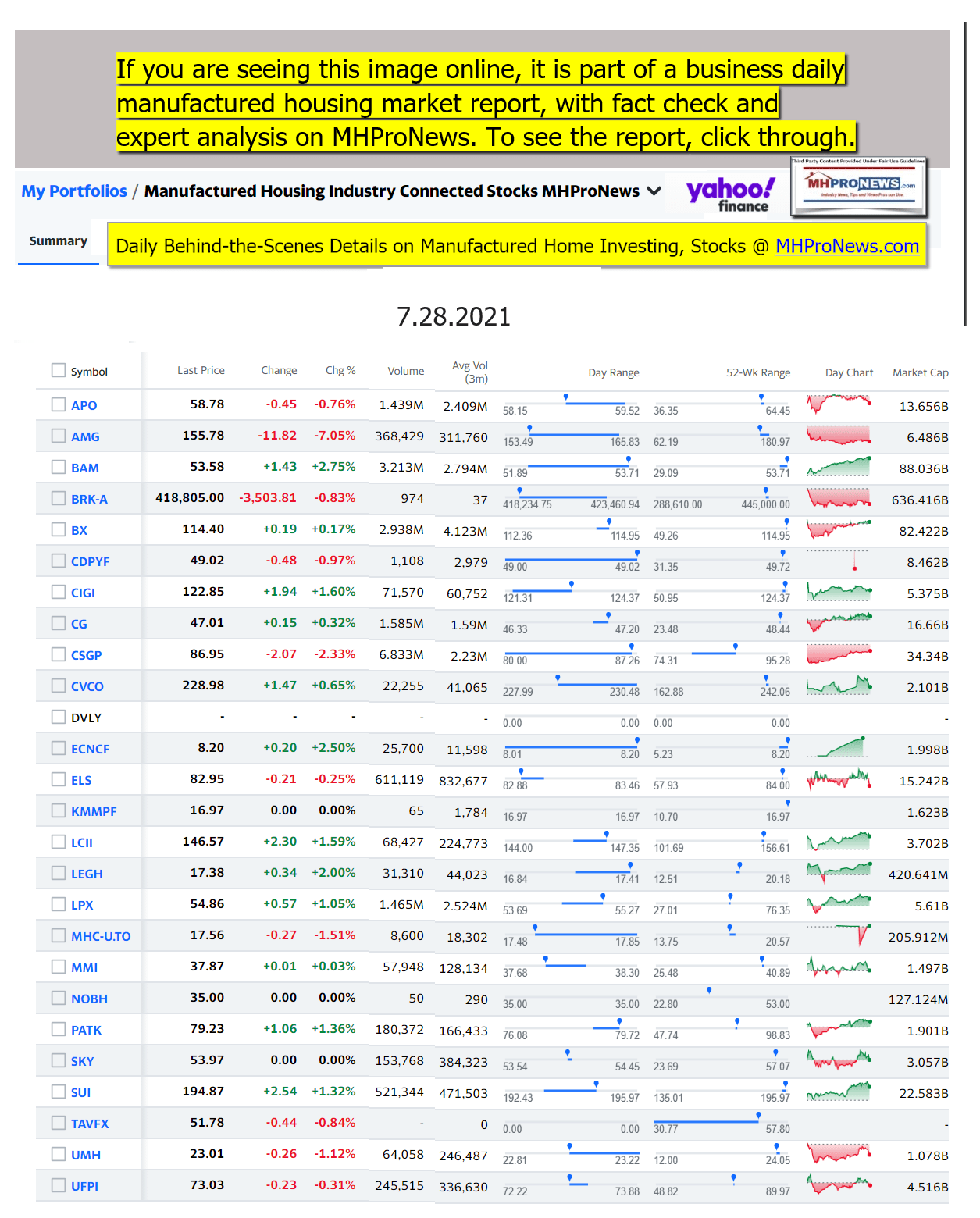Screen dimensions: 980x1218
Task: Open the APO day chart sparkline
Action: coord(839,404)
